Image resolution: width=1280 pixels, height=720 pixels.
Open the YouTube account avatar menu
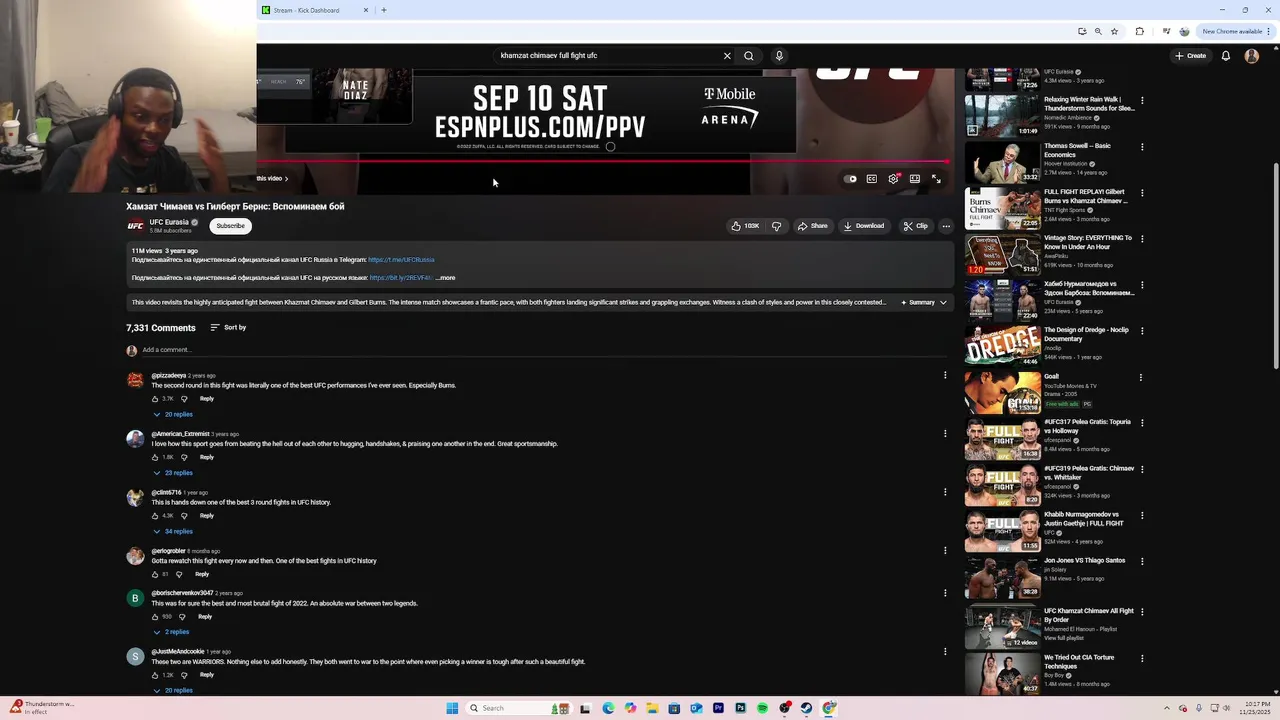1251,56
